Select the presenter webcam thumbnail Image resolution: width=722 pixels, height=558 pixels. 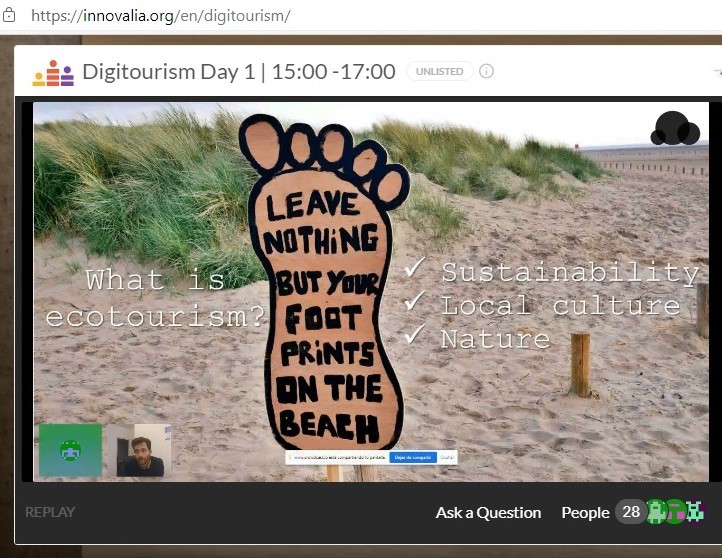tap(138, 451)
